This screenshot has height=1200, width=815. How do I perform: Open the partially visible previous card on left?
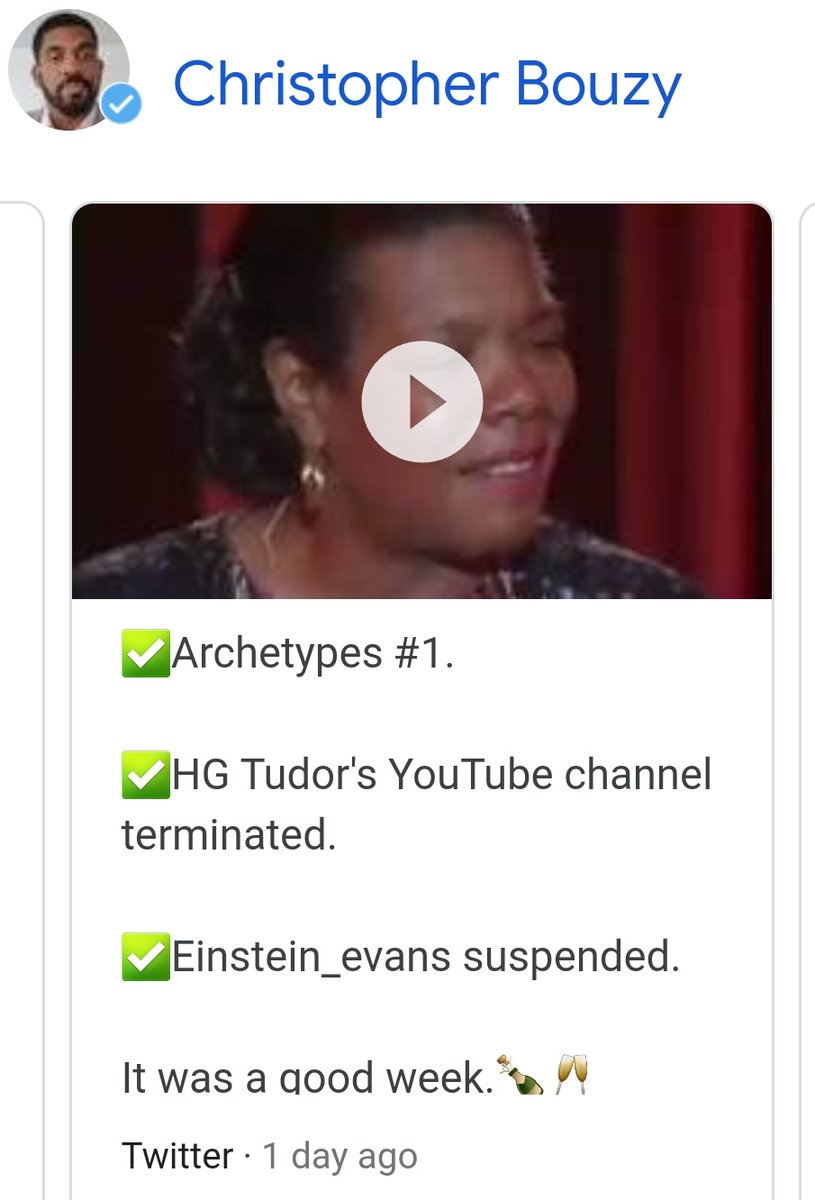(22, 700)
